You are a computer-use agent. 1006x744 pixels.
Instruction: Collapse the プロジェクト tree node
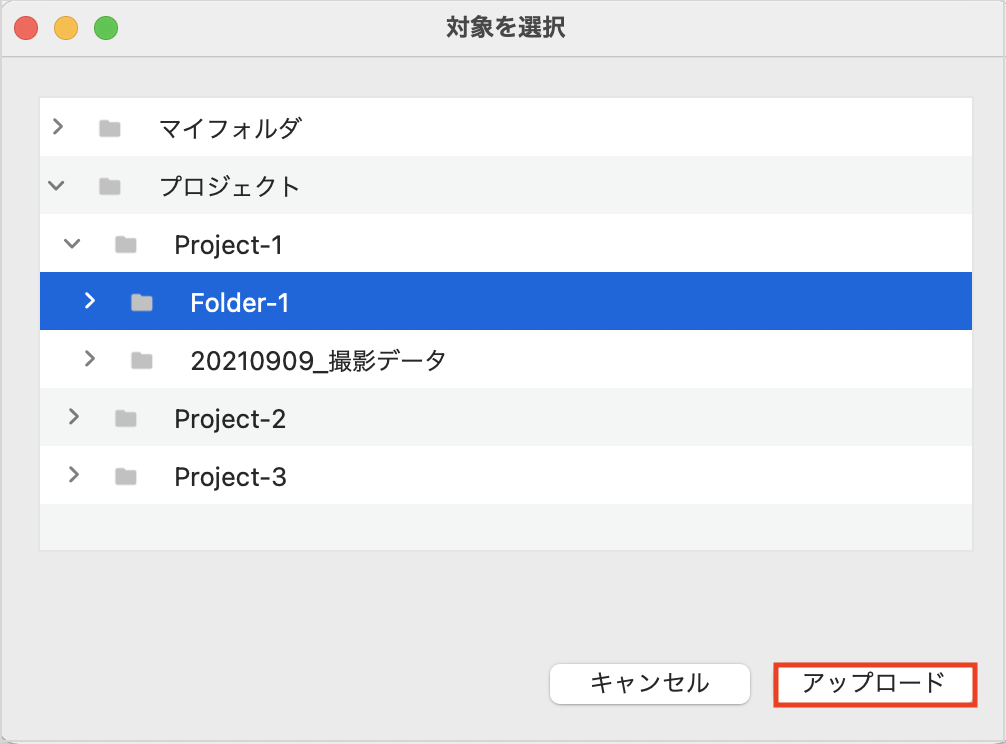[x=58, y=185]
